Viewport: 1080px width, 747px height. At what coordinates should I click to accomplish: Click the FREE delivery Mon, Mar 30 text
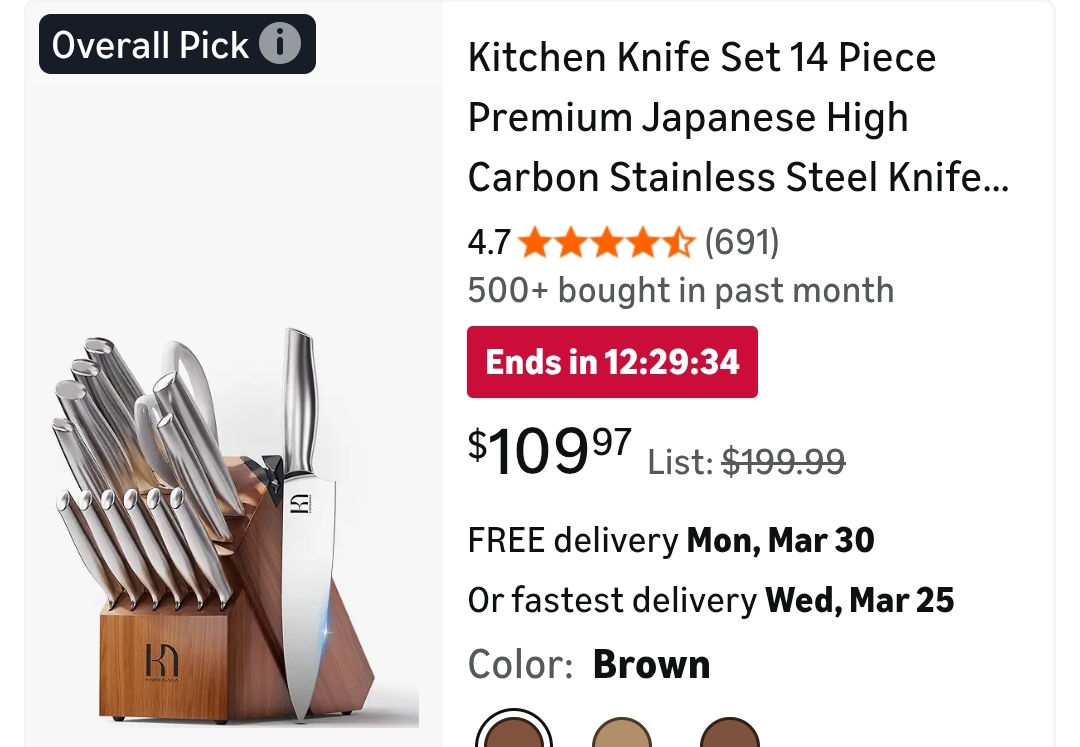(671, 541)
